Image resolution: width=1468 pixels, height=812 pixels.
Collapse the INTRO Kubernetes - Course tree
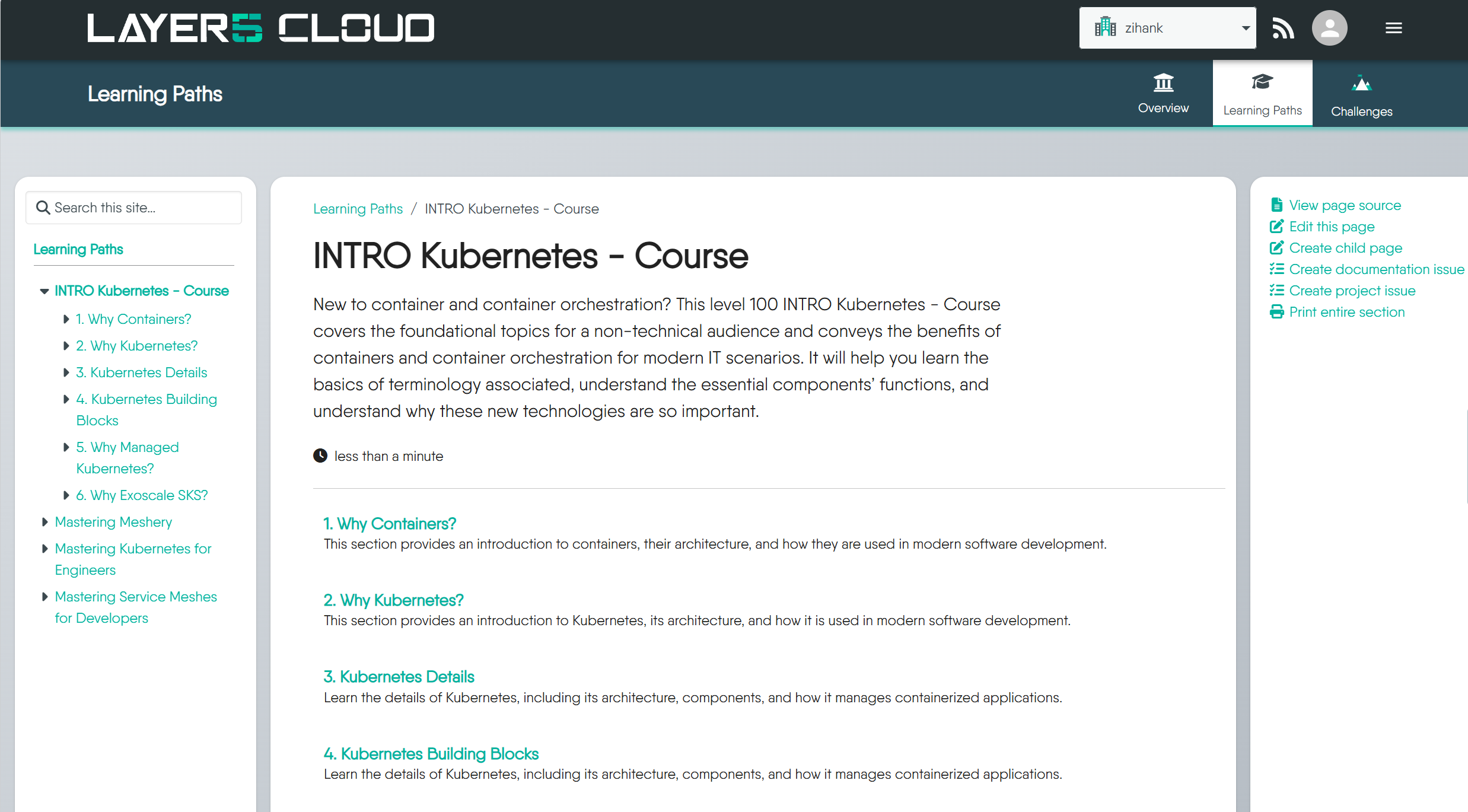tap(44, 291)
